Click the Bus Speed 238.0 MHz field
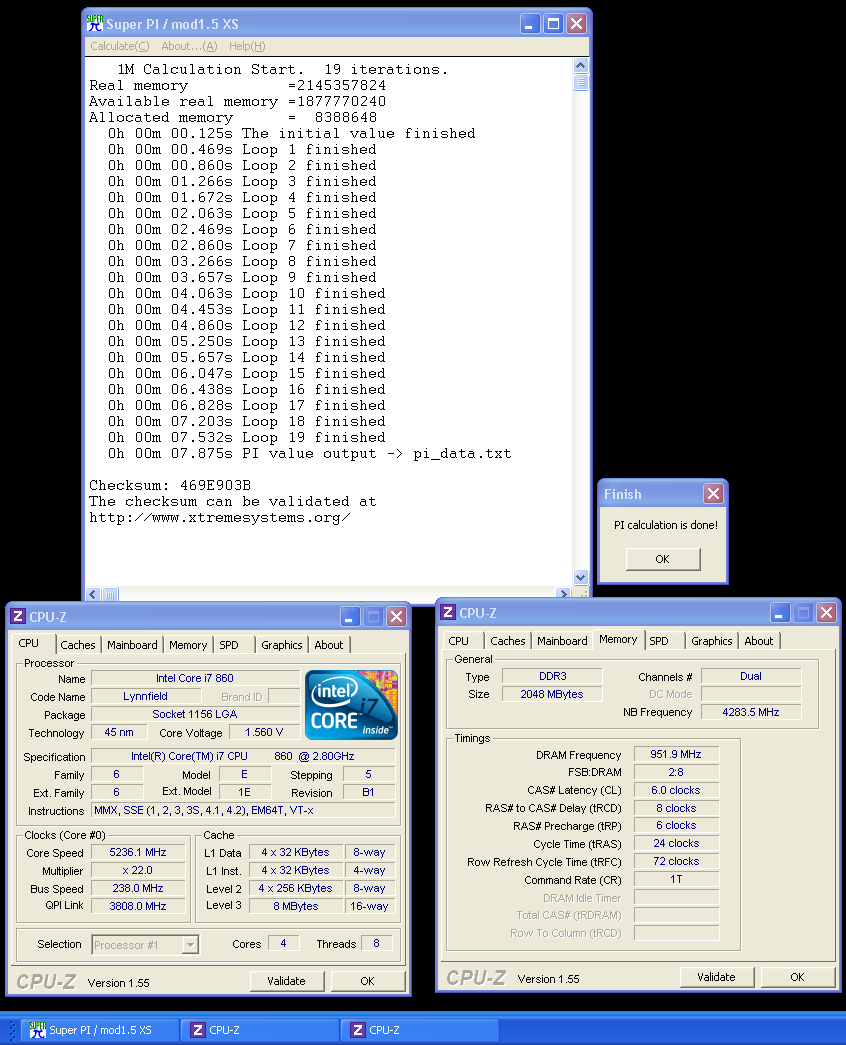 [138, 888]
